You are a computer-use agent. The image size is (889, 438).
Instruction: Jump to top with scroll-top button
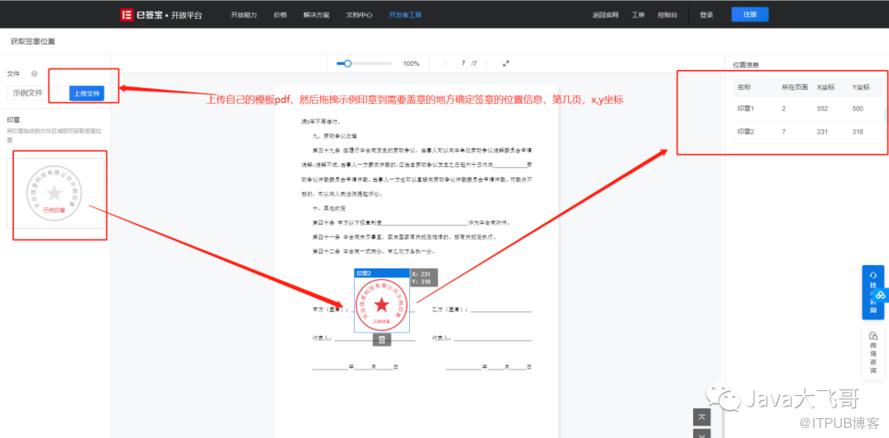pos(703,416)
